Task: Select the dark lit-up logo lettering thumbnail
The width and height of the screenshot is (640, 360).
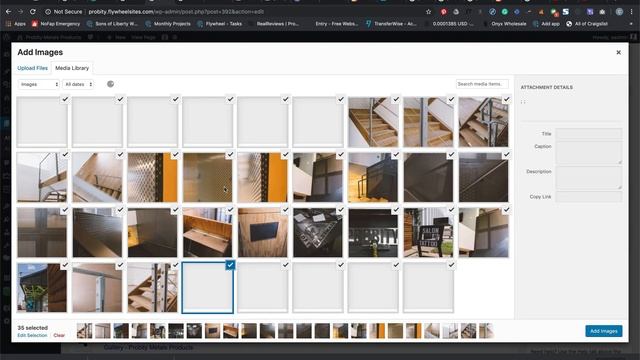Action: pos(373,233)
